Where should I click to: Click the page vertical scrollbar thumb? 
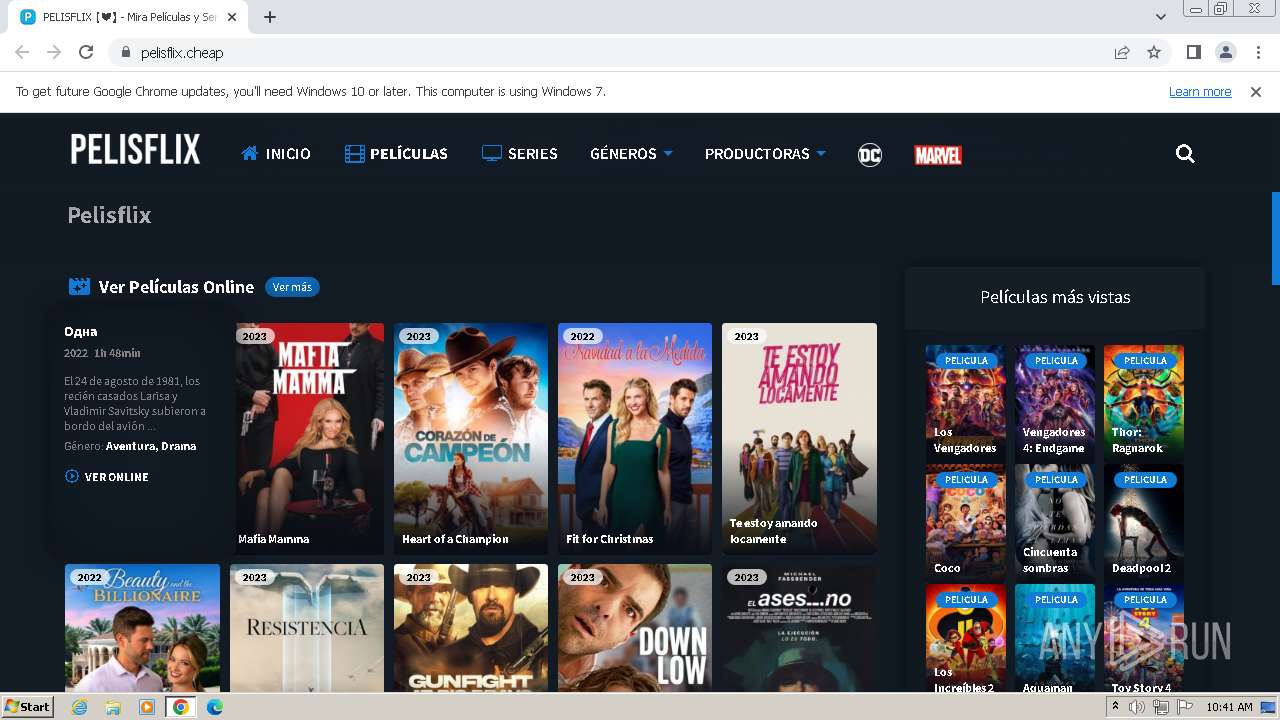click(1275, 238)
